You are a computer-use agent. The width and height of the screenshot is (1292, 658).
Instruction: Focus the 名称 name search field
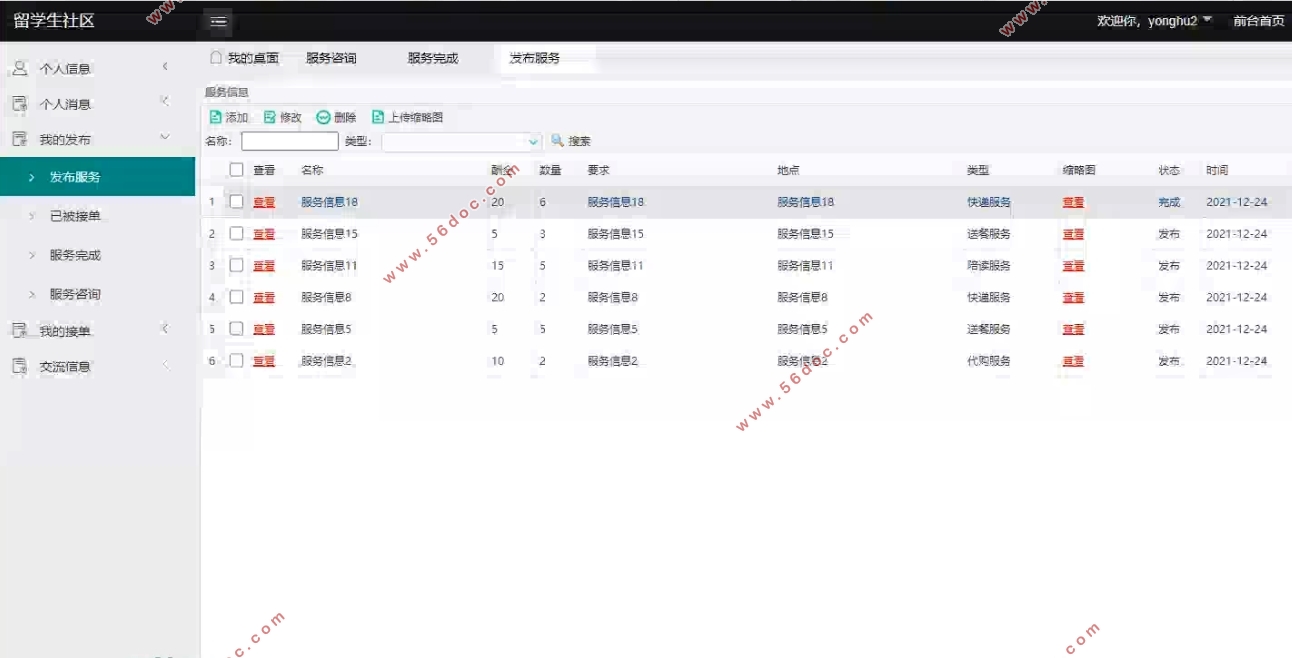coord(290,142)
